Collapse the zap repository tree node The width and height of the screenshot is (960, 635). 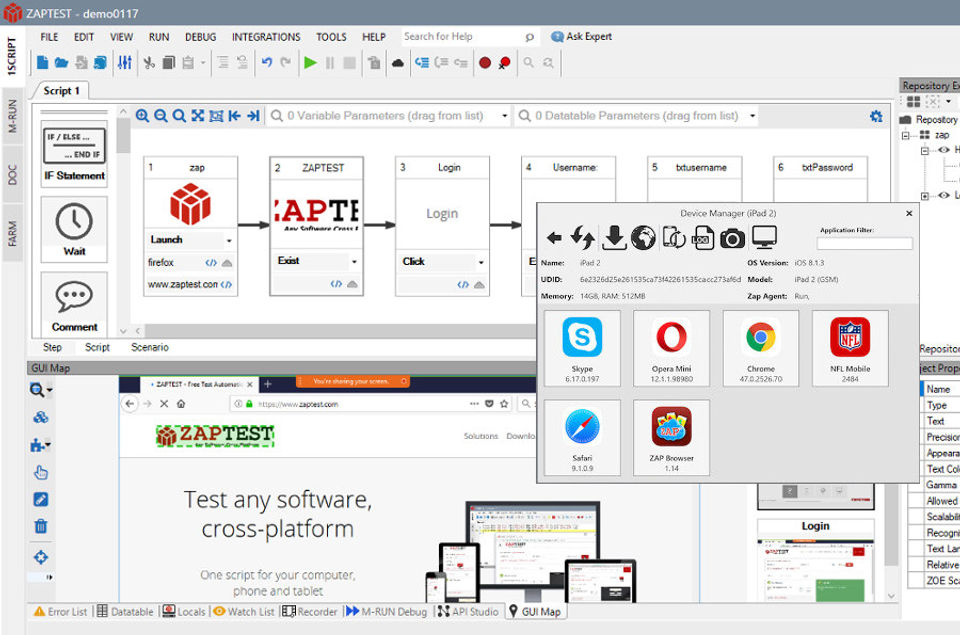906,135
